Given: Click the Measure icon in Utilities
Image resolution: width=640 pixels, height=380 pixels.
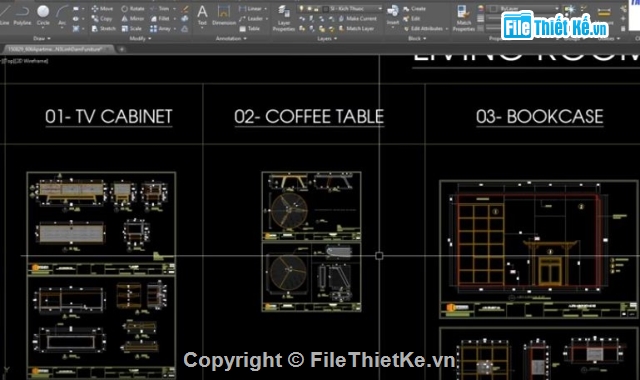Looking at the screenshot, I should click(604, 12).
